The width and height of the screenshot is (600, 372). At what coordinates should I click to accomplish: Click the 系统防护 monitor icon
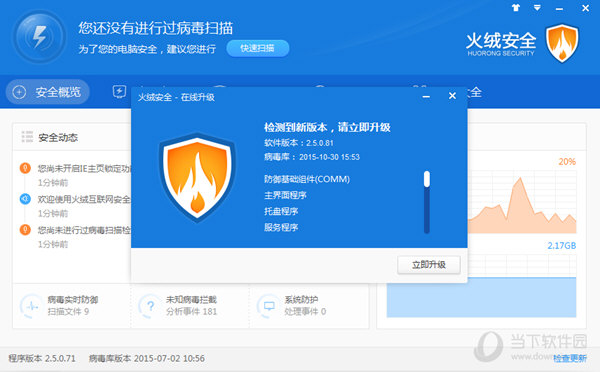tap(269, 306)
